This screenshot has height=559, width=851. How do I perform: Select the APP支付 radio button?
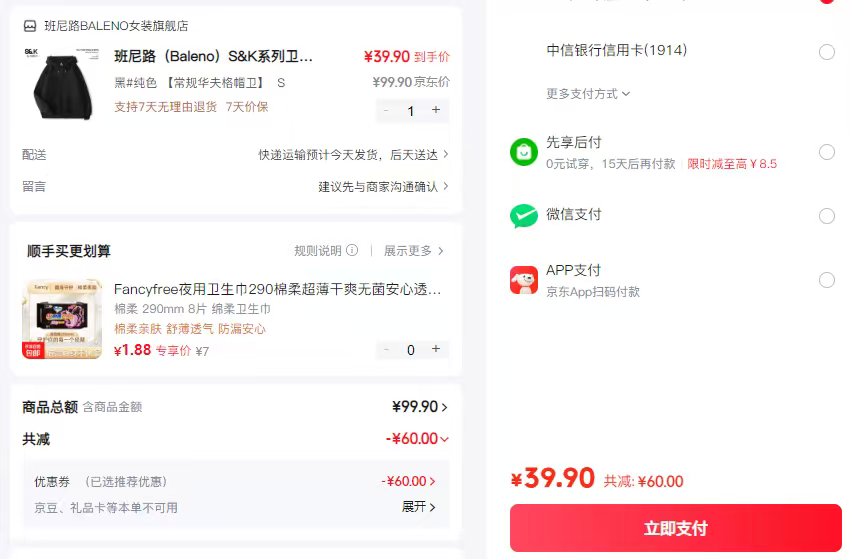click(x=827, y=280)
